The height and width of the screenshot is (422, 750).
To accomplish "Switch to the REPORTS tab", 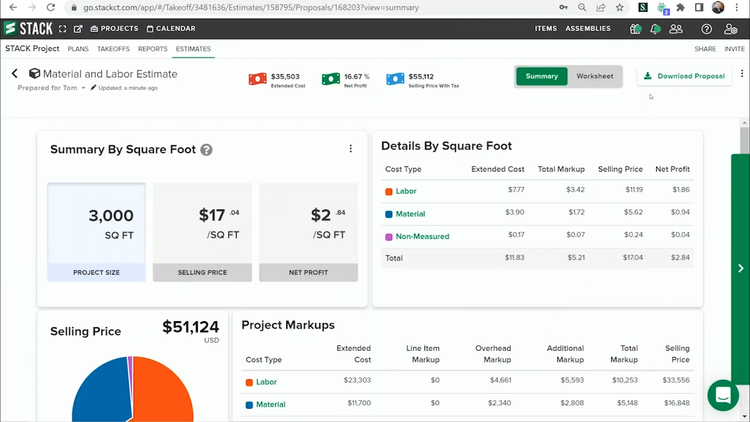I will [153, 49].
